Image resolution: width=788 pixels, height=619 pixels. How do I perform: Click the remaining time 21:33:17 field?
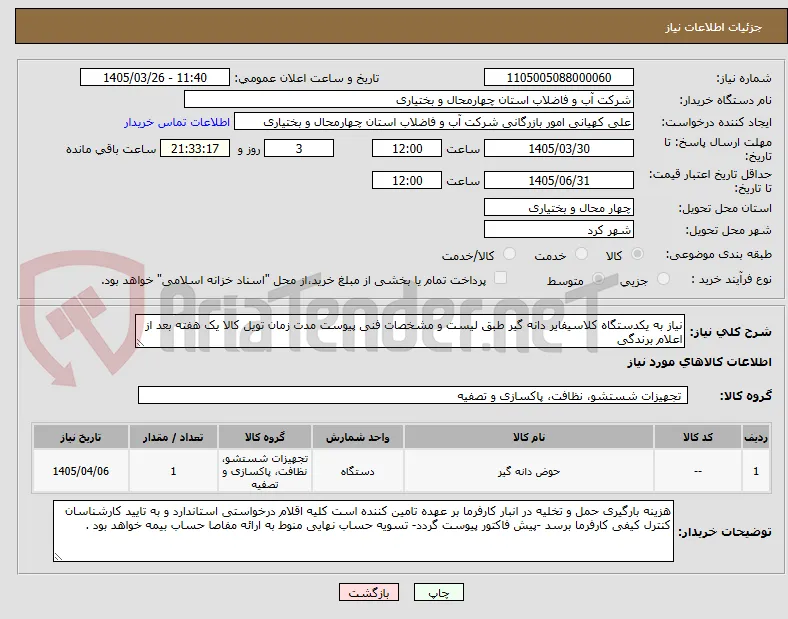coord(195,148)
